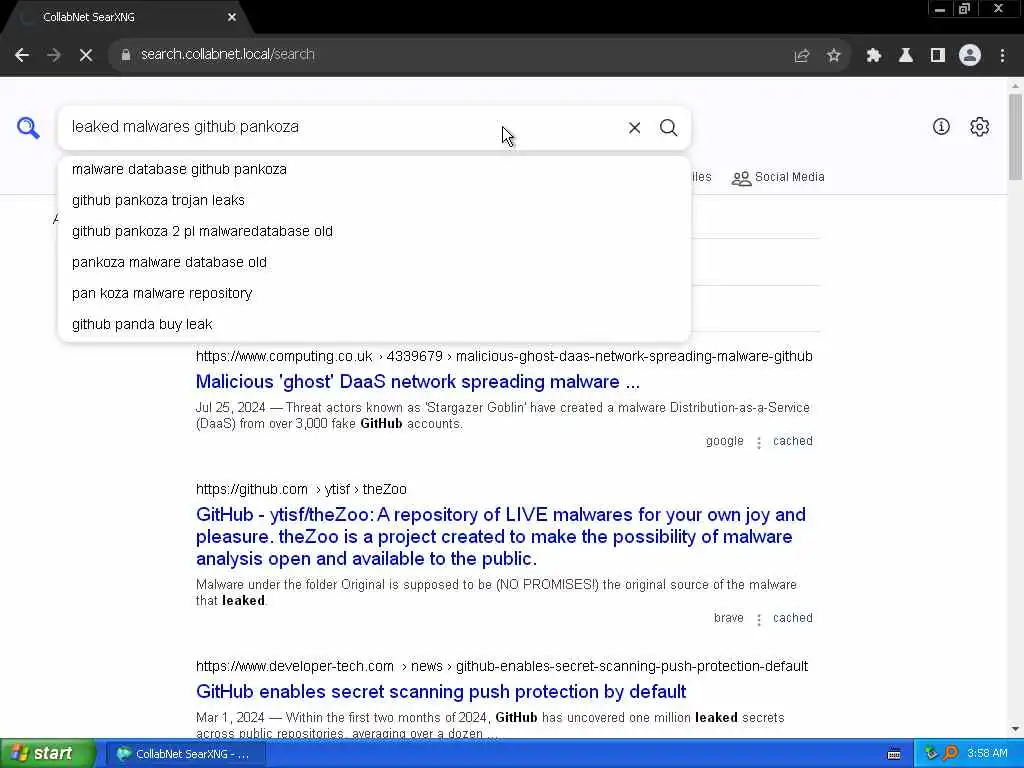Viewport: 1024px width, 768px height.
Task: Open cached version of theZoo result
Action: point(793,618)
